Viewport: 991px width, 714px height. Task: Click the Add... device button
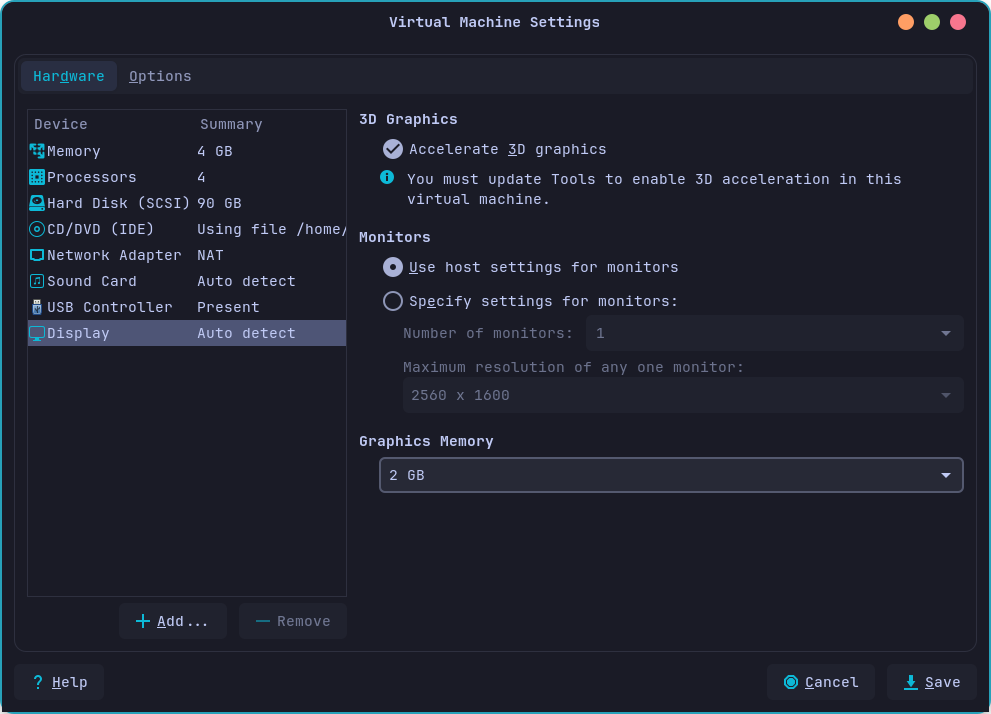point(173,621)
